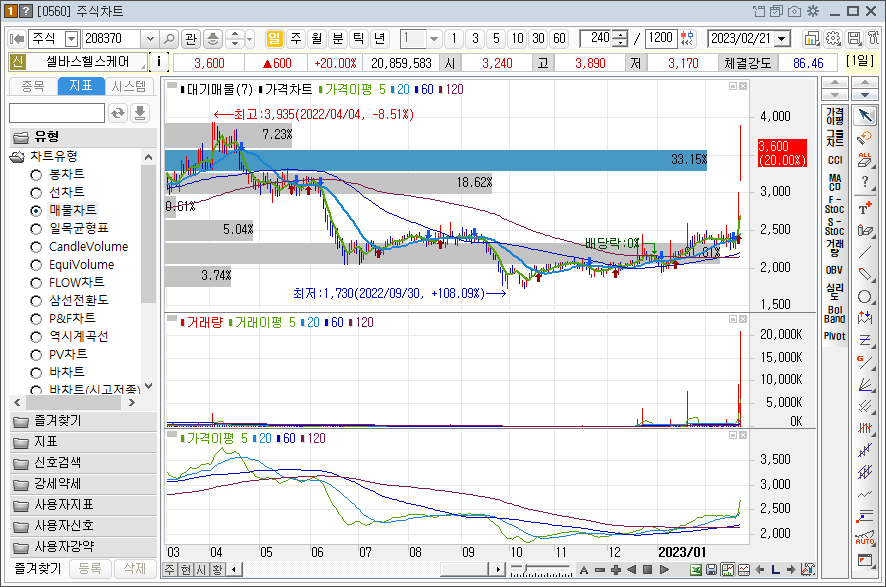Open the question mark help tool
The image size is (886, 587).
(865, 182)
